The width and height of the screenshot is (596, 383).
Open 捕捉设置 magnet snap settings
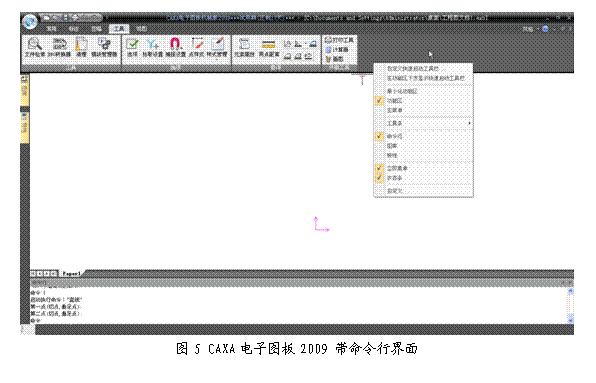[x=175, y=47]
